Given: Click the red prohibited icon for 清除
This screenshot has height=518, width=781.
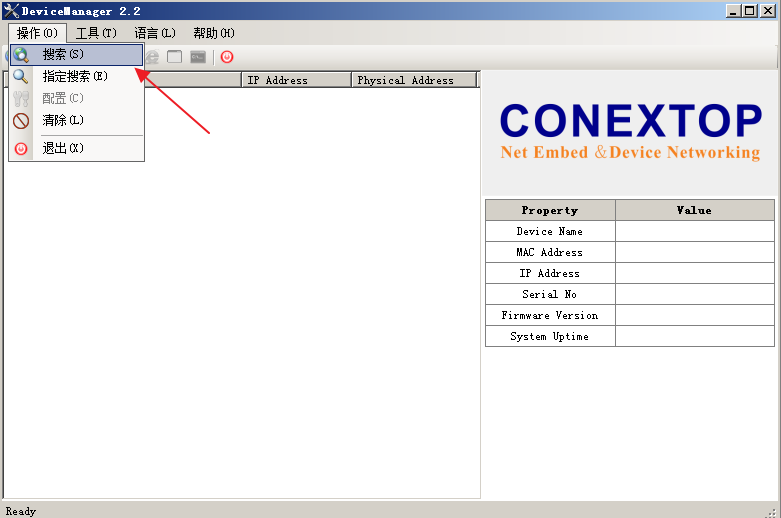Looking at the screenshot, I should coord(21,121).
